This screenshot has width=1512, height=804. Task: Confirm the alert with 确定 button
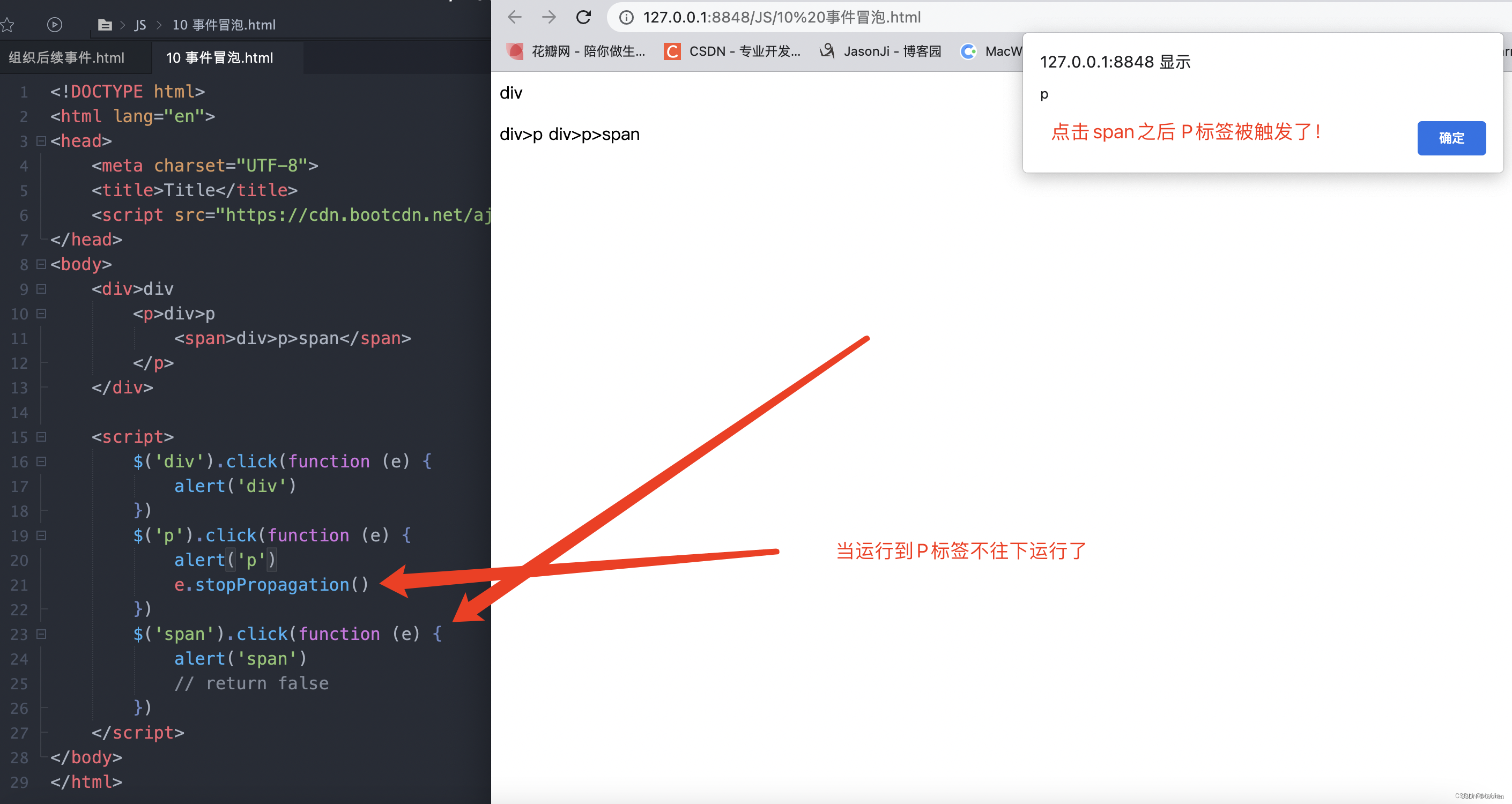click(1451, 138)
